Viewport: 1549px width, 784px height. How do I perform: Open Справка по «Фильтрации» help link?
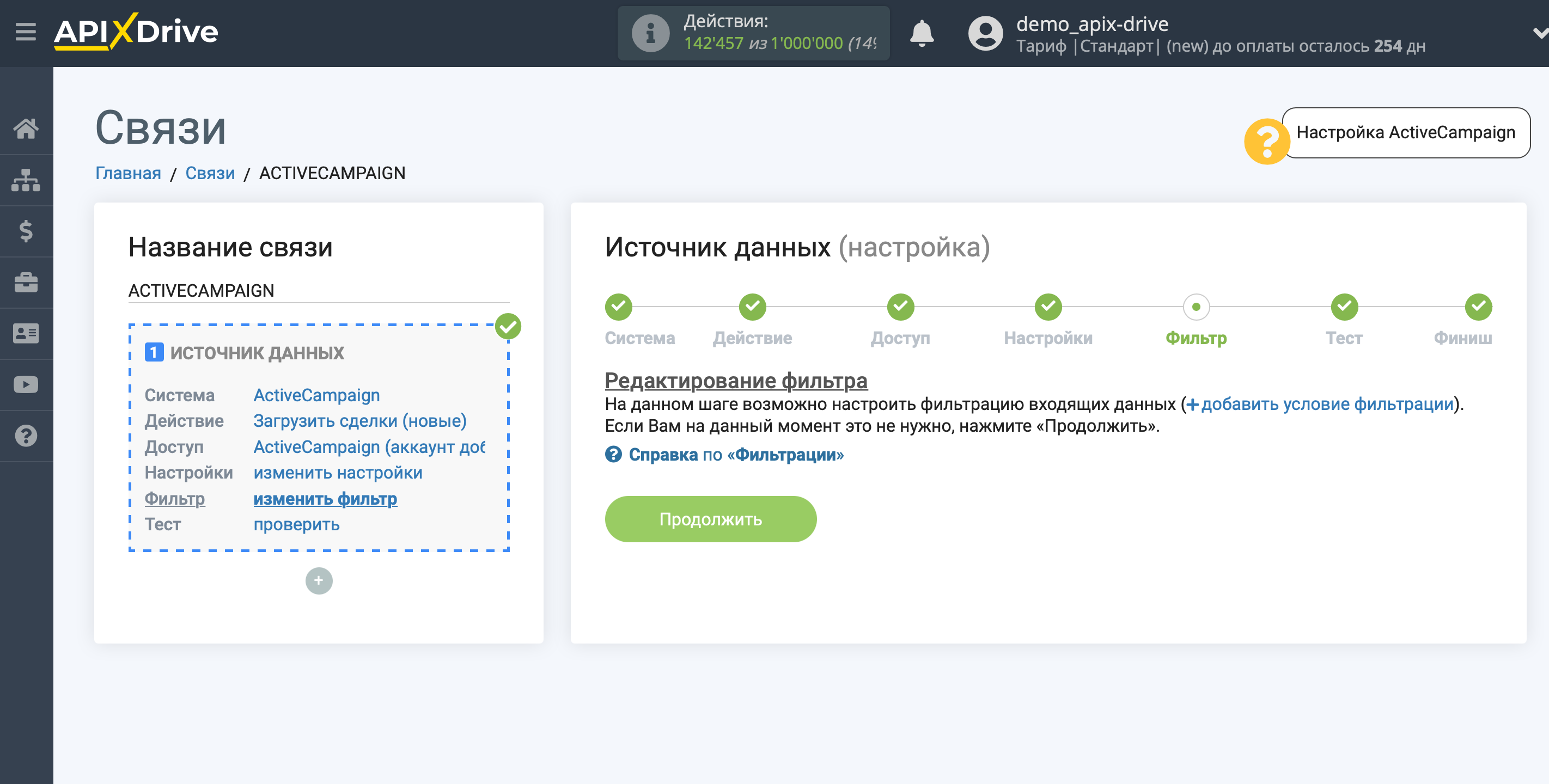tap(736, 455)
